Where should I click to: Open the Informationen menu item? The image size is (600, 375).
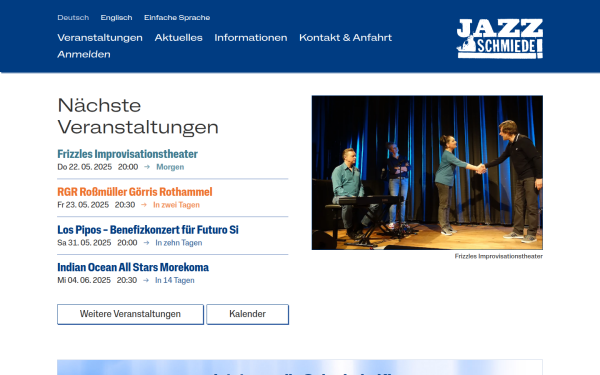tap(251, 38)
